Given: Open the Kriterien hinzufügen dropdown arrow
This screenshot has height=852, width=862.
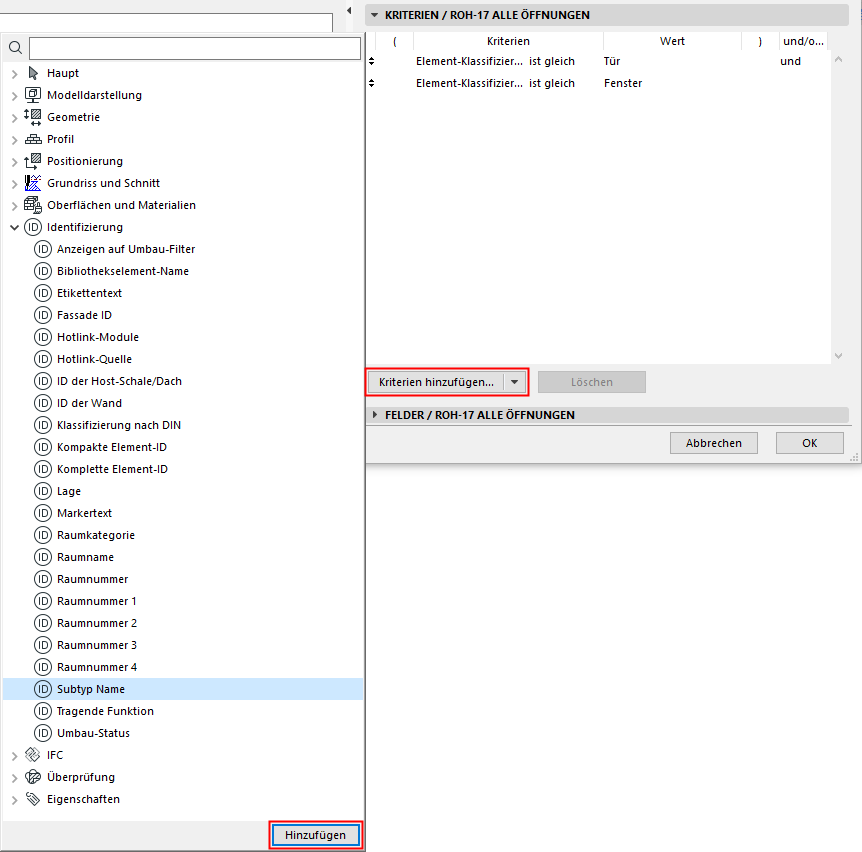Looking at the screenshot, I should point(515,382).
